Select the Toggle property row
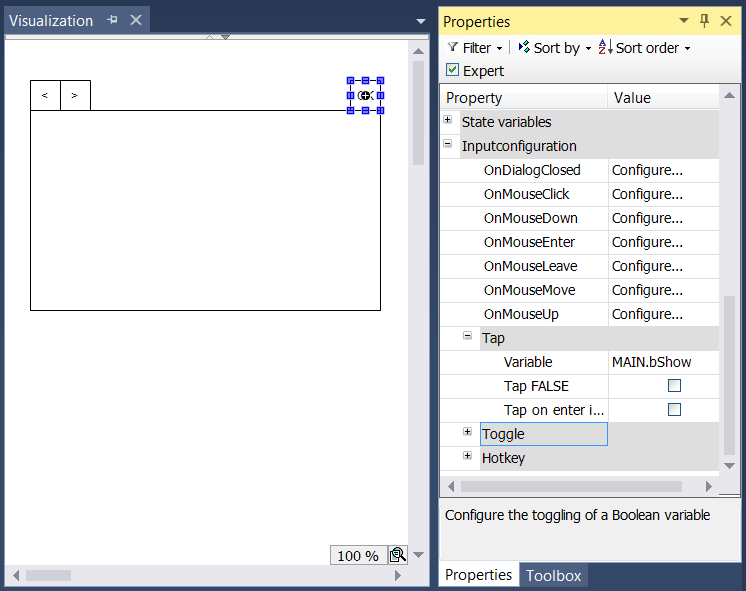 (544, 434)
